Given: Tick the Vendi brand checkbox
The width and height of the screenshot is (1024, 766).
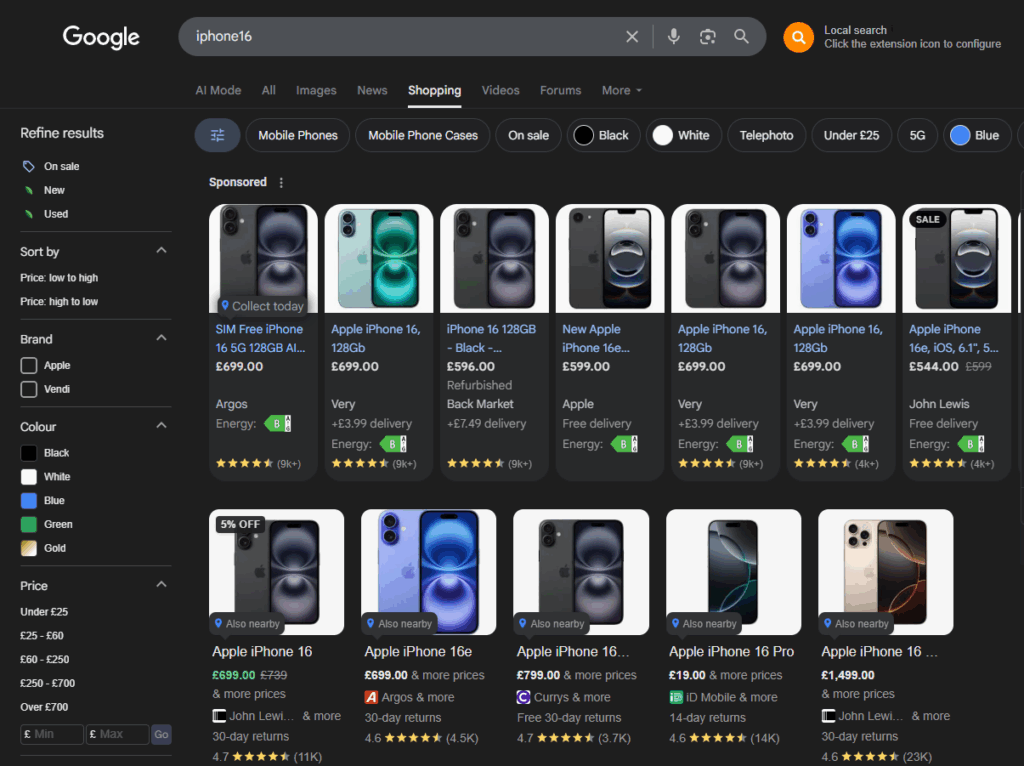Looking at the screenshot, I should (x=29, y=389).
